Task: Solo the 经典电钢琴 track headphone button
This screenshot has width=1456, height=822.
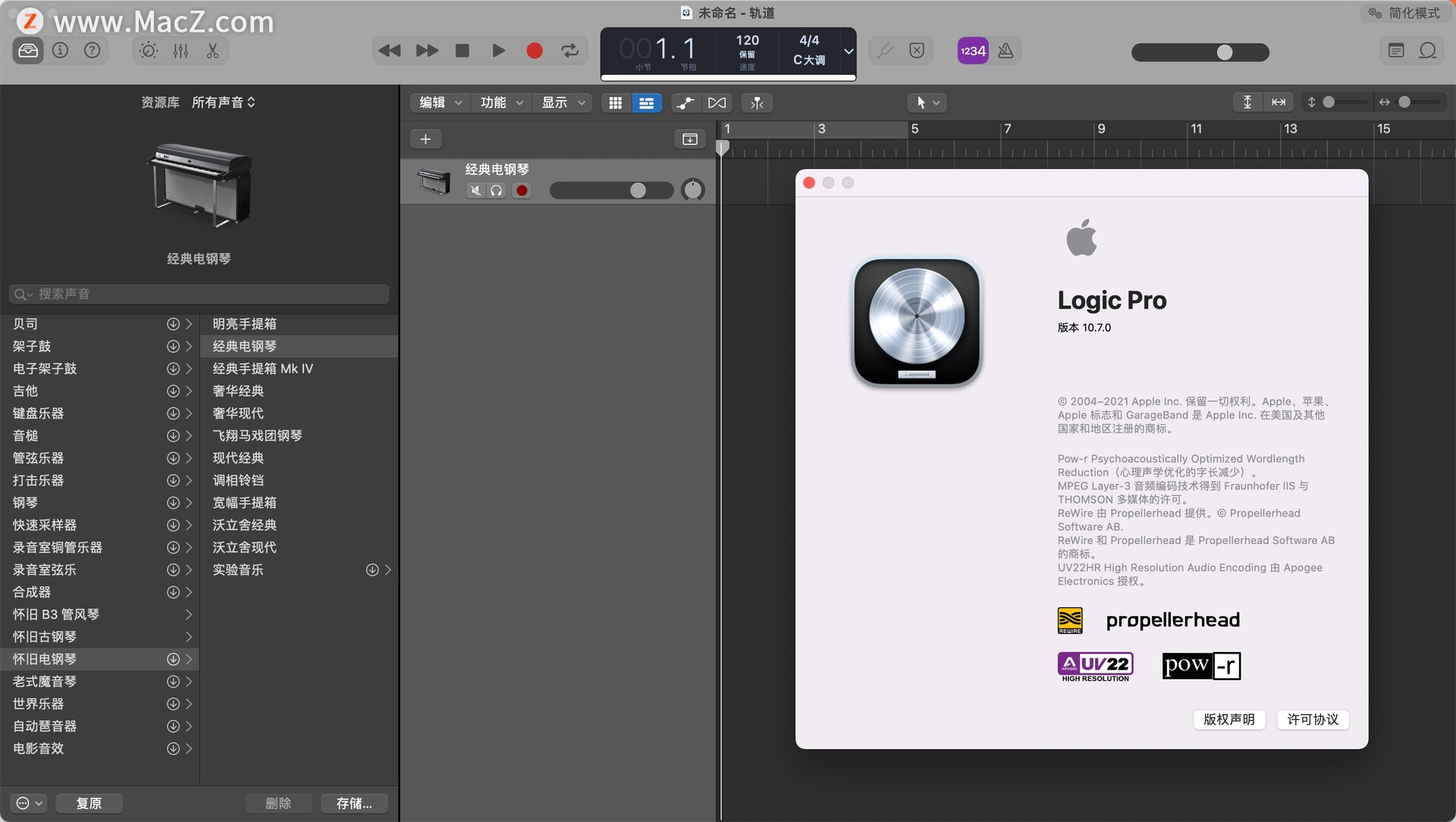Action: pyautogui.click(x=497, y=190)
